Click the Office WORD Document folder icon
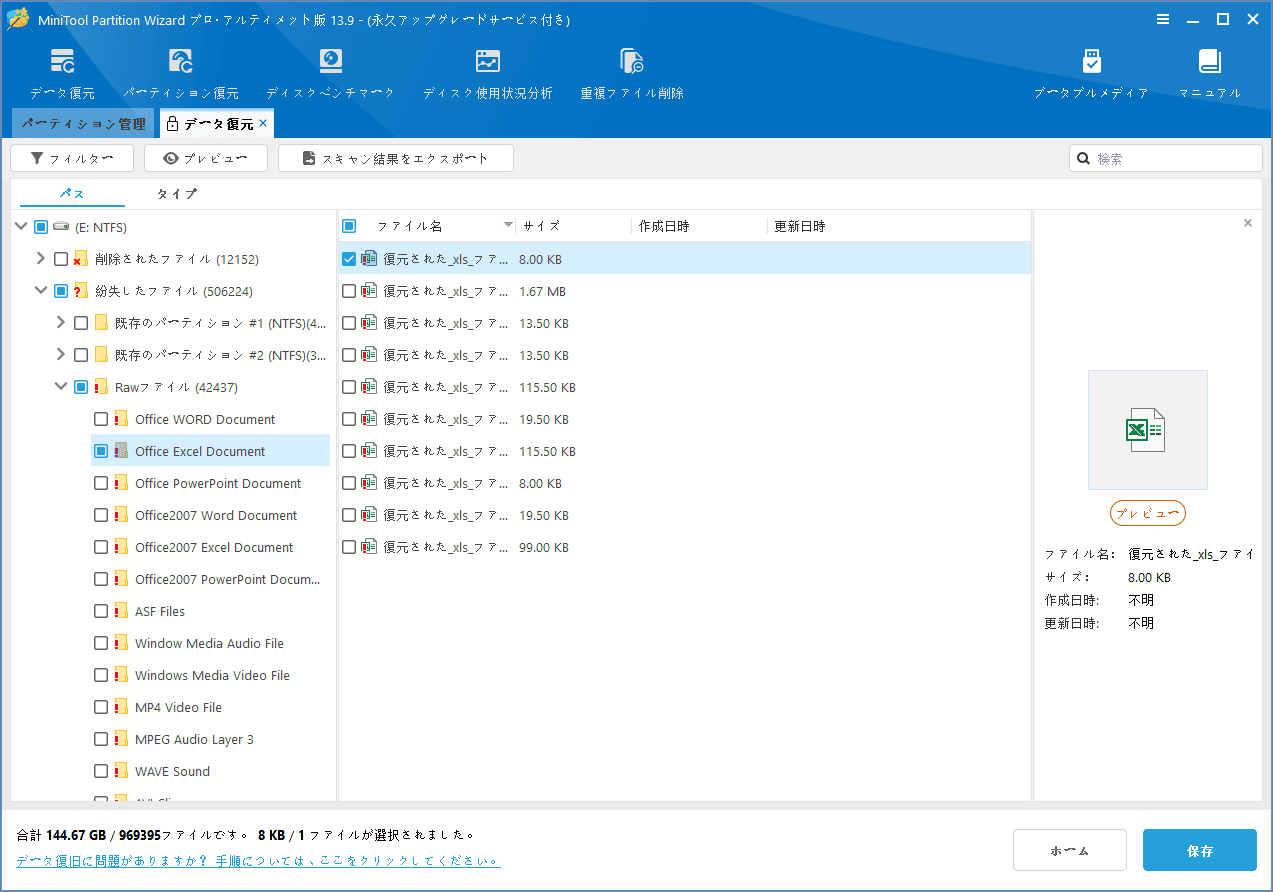This screenshot has height=892, width=1273. tap(121, 419)
